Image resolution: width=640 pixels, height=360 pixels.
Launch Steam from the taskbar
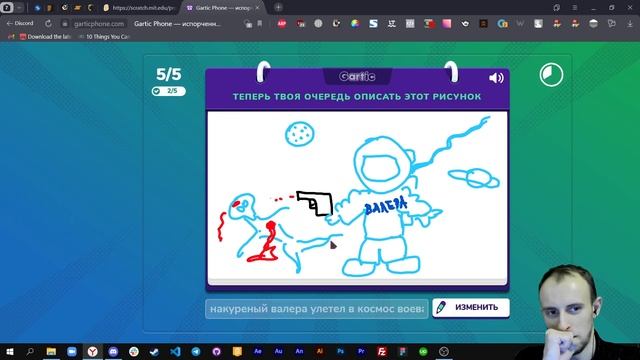[154, 351]
